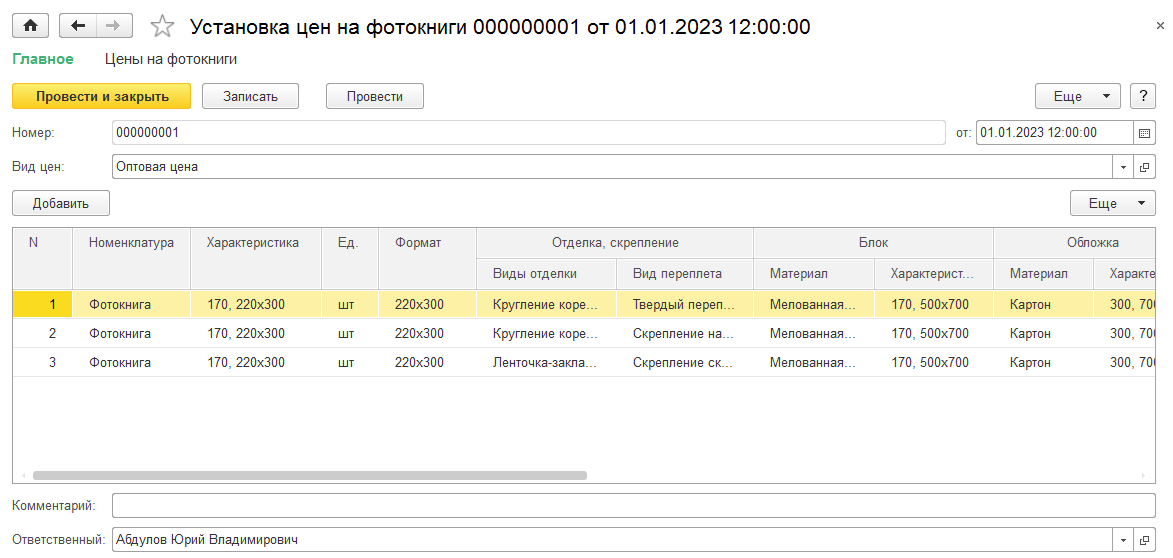
Task: Expand the Вид цен dropdown arrow
Action: (1124, 168)
